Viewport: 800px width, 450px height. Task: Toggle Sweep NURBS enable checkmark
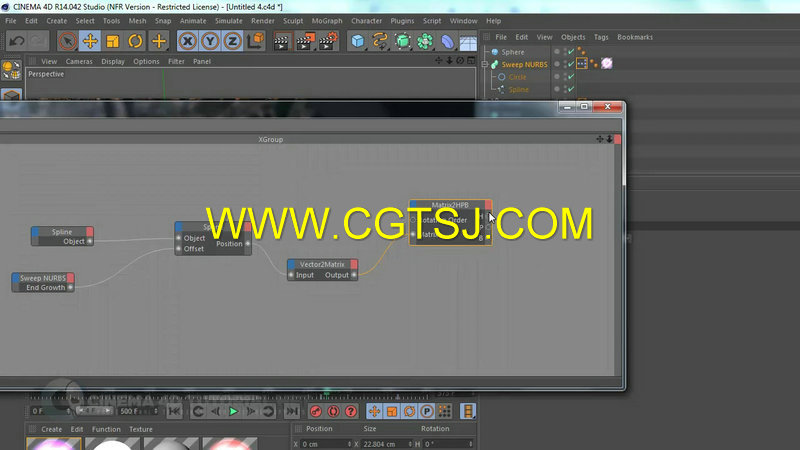tap(571, 64)
